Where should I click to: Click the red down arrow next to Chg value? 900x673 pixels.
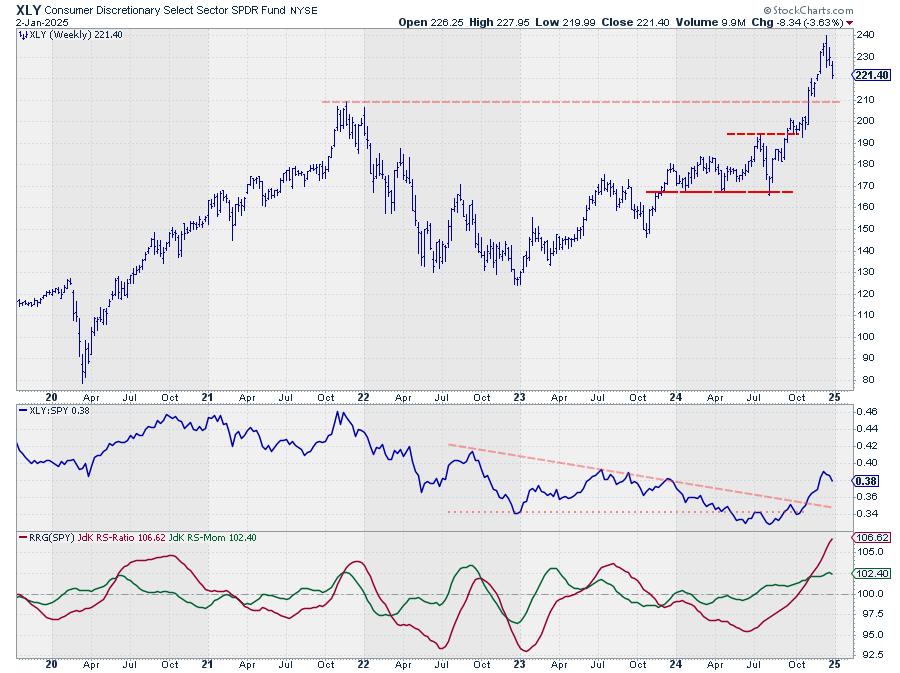(x=849, y=23)
